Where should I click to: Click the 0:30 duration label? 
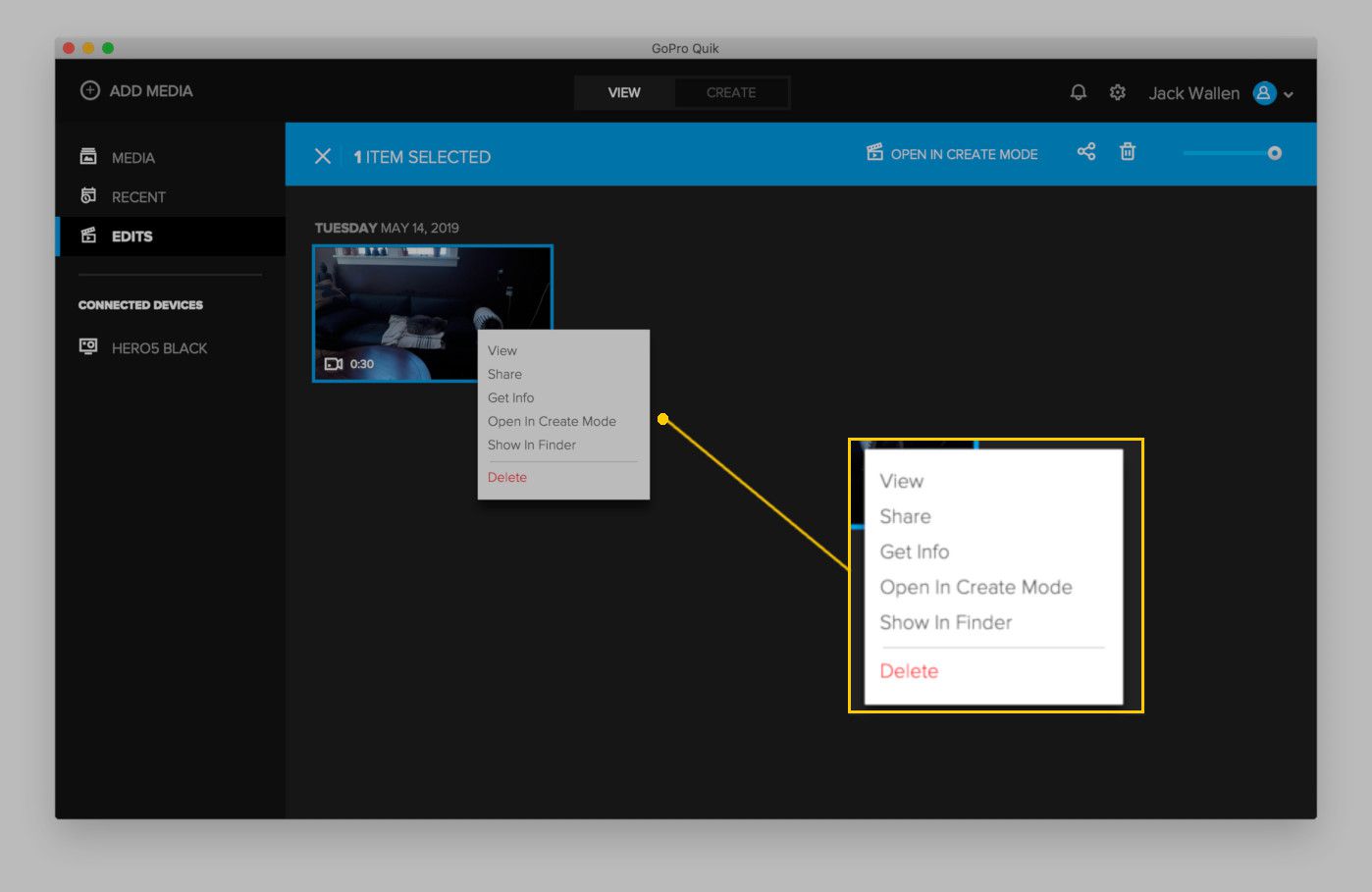coord(362,364)
